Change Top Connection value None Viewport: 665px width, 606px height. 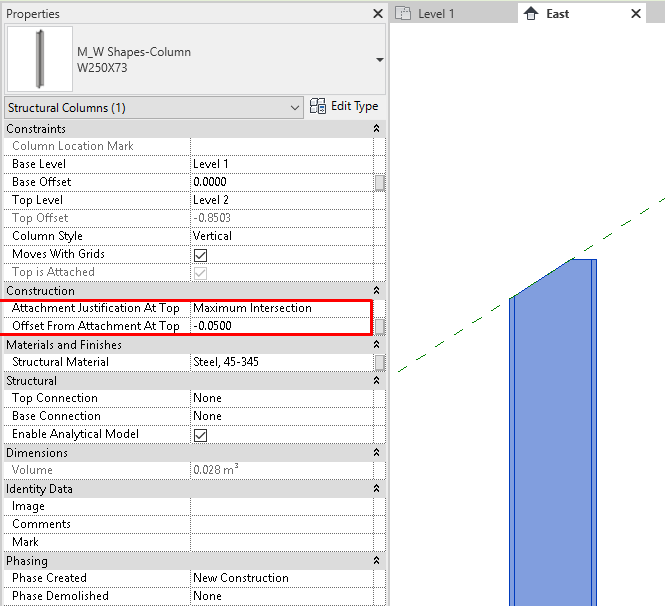[282, 398]
